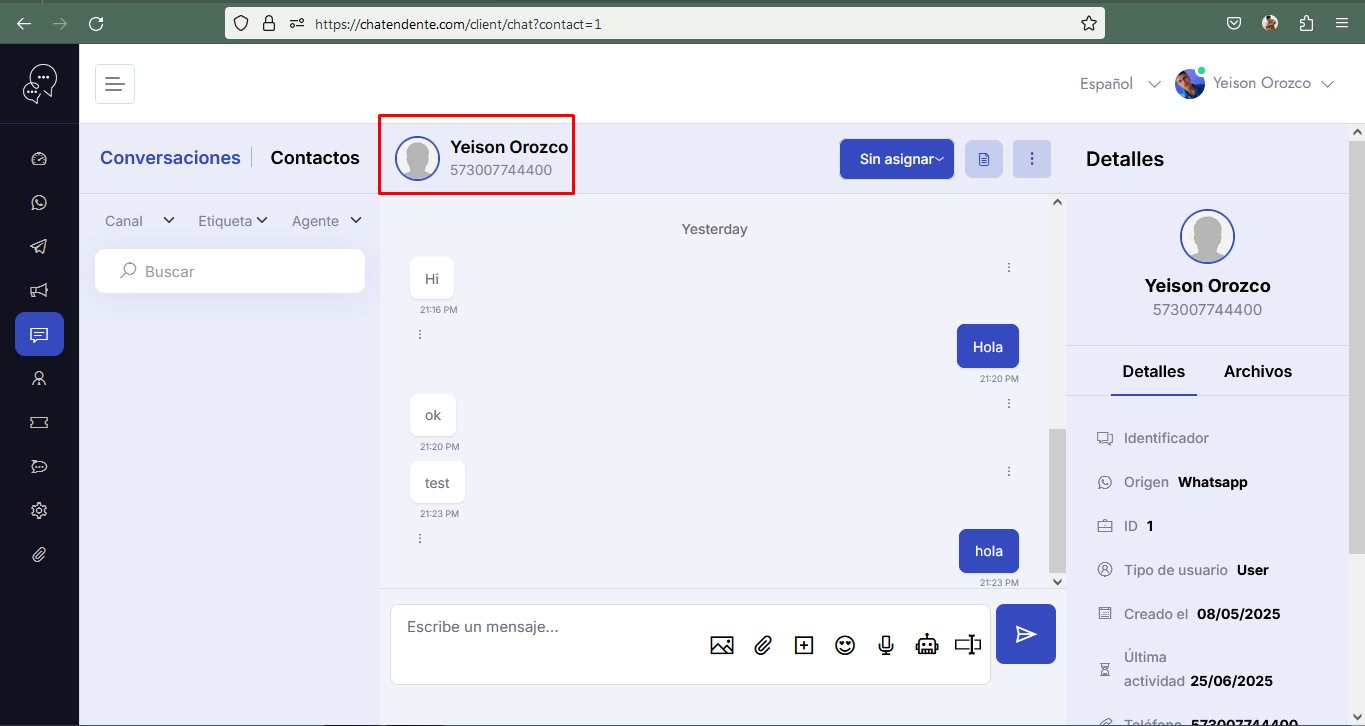Record audio with the microphone icon
Viewport: 1365px width, 726px height.
tap(886, 646)
